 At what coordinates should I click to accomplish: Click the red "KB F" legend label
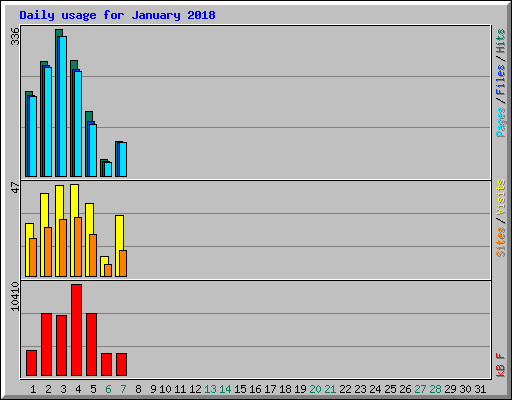click(x=501, y=365)
